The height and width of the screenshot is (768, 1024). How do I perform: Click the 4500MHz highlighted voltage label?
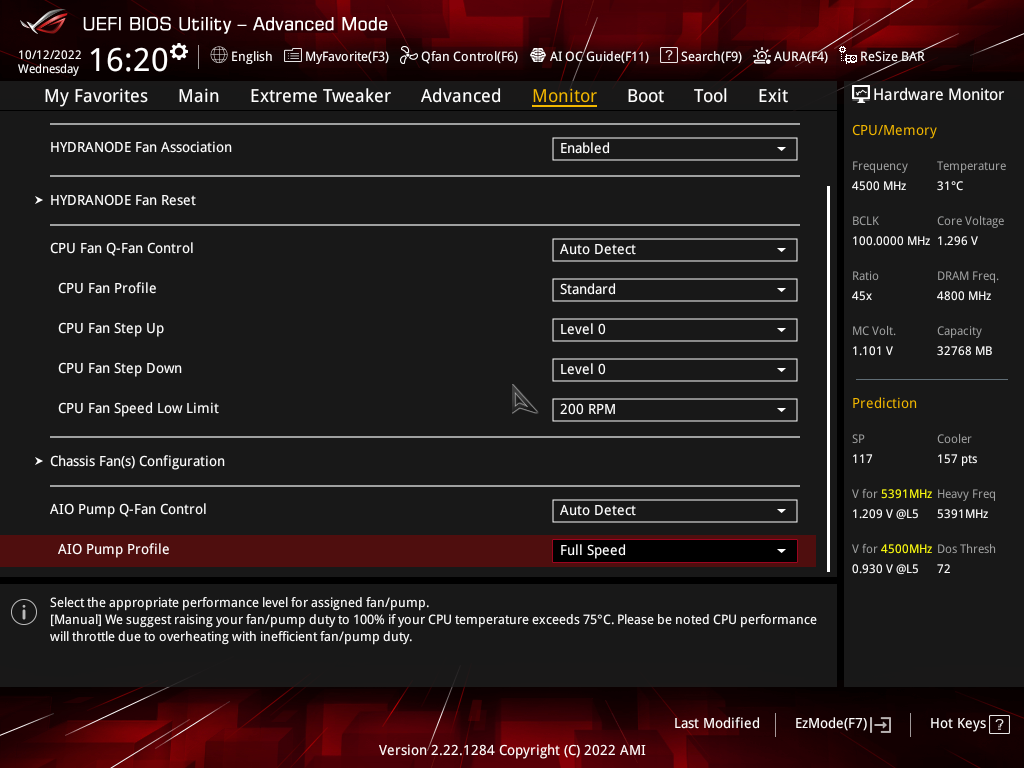tap(906, 549)
